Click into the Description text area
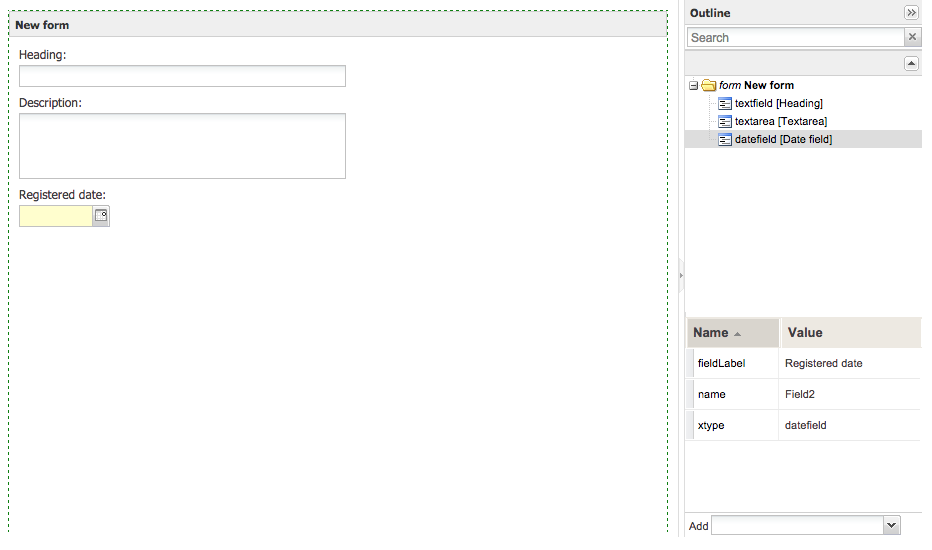The height and width of the screenshot is (550, 932). click(x=182, y=146)
